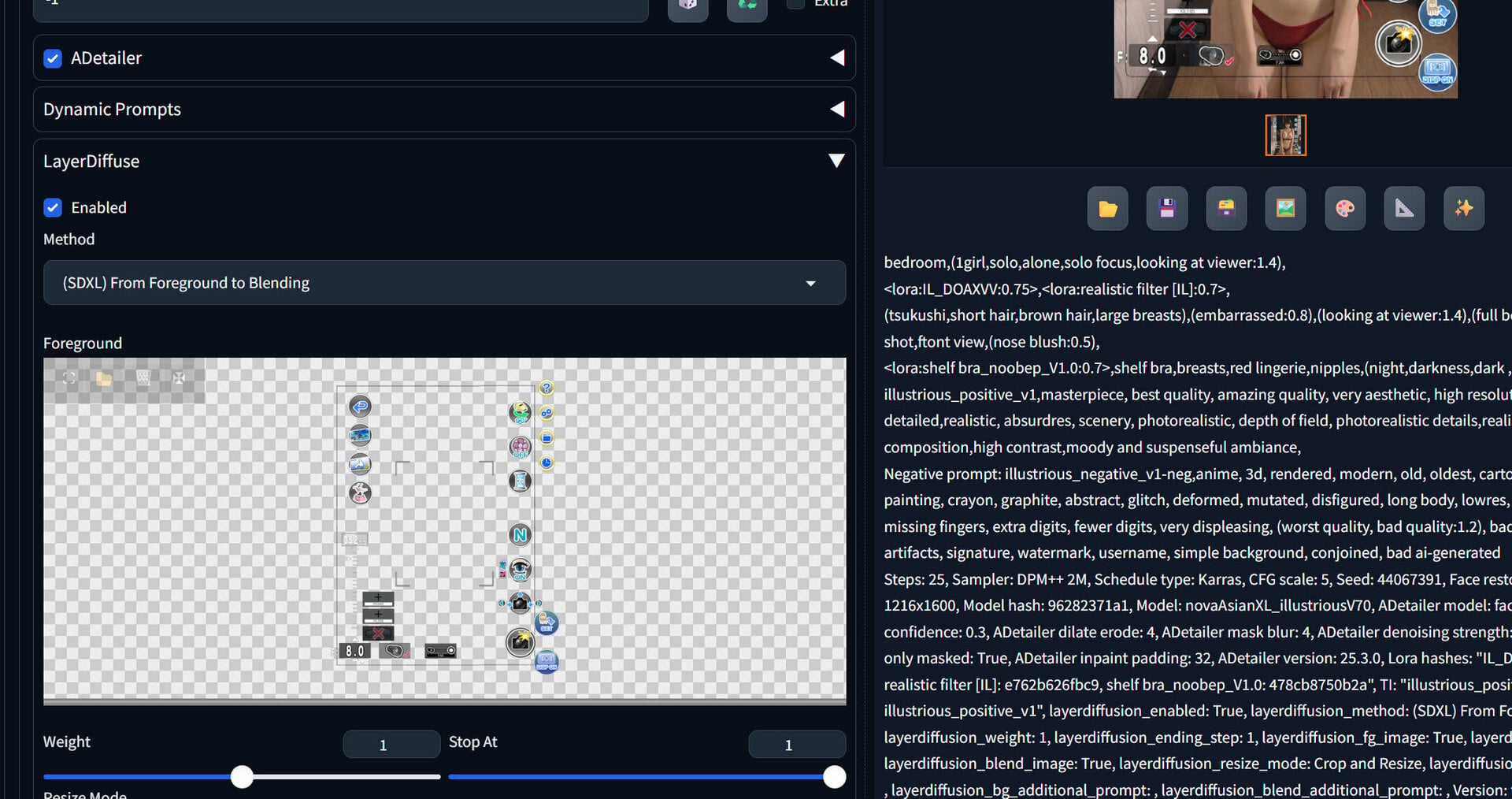Image resolution: width=1512 pixels, height=799 pixels.
Task: Click the 'Dynamic Prompts' section label
Action: coord(112,110)
